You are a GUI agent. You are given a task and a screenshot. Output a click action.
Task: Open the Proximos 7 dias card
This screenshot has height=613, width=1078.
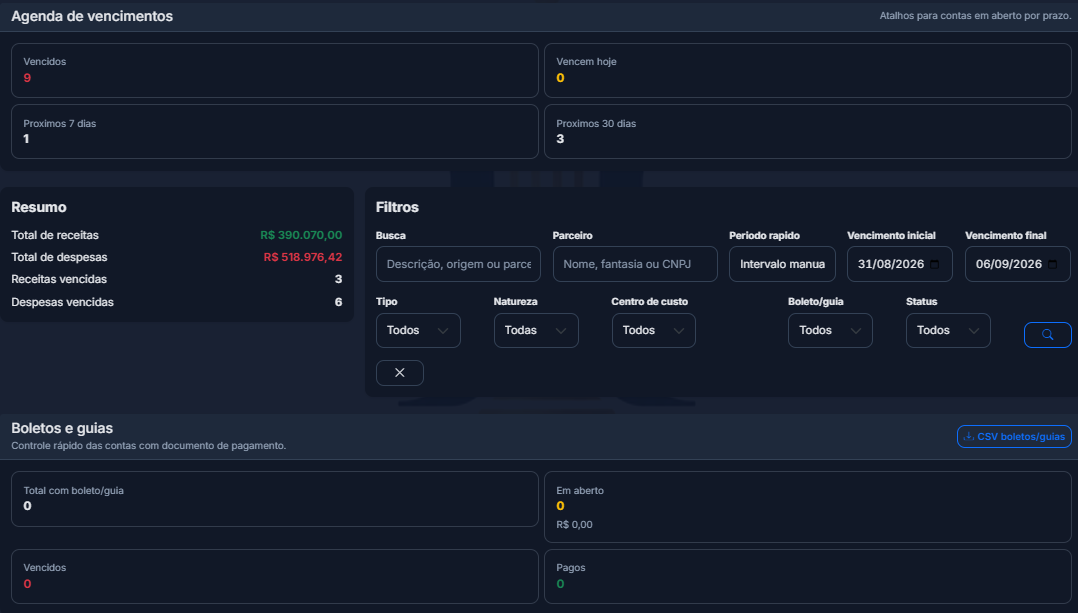coord(274,131)
